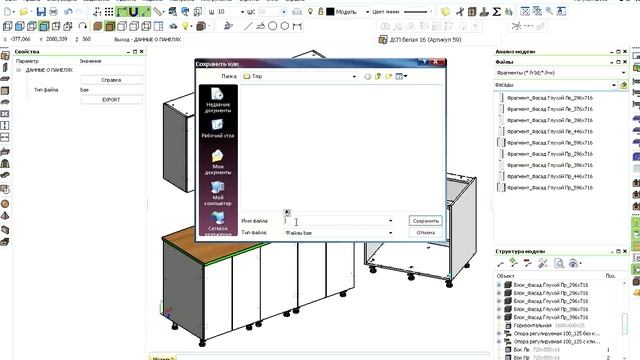Click the add-element green plus icon in Структура модели
The height and width of the screenshot is (360, 640).
514,263
